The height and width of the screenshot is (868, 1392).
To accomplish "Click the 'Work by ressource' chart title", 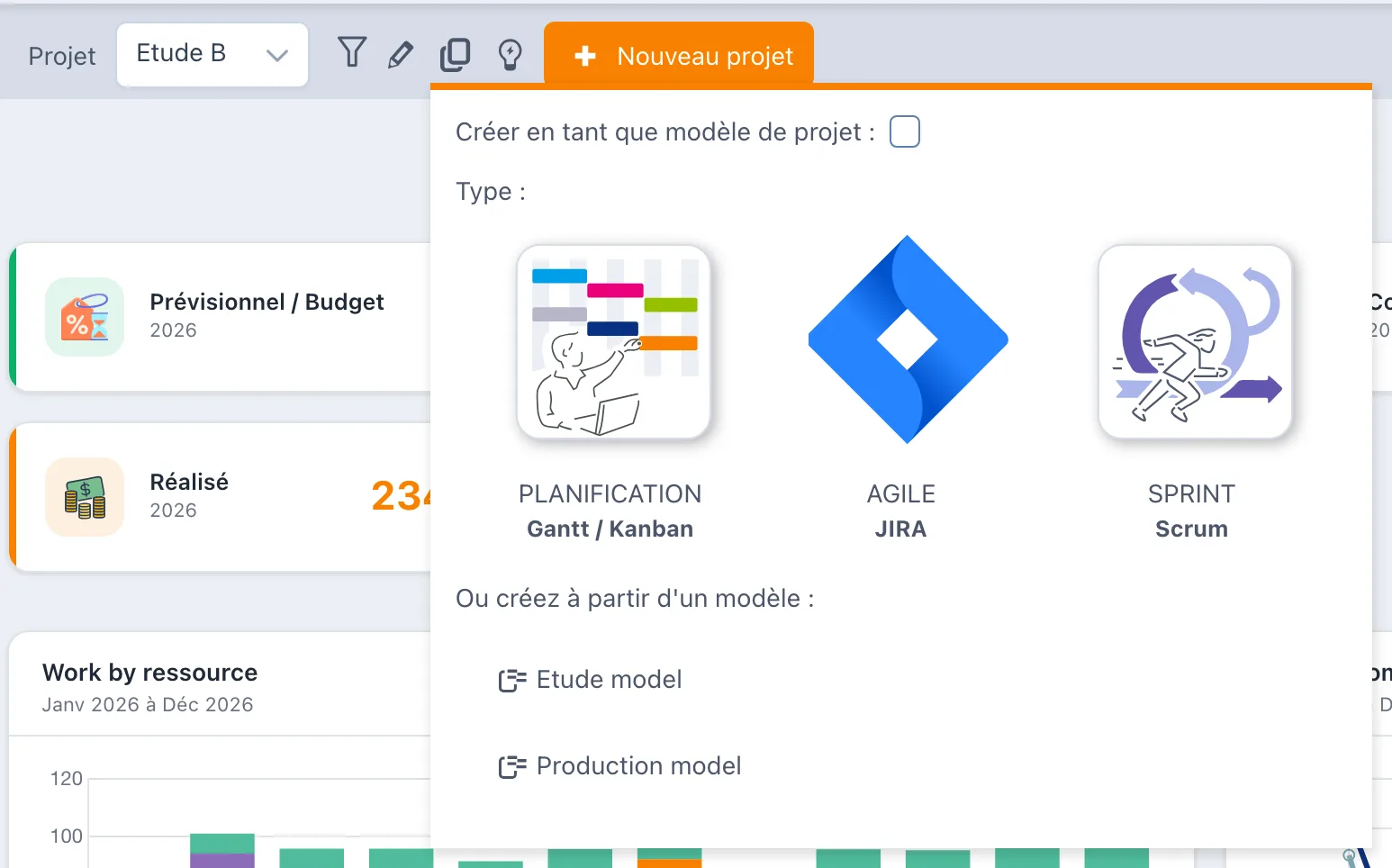I will 149,673.
